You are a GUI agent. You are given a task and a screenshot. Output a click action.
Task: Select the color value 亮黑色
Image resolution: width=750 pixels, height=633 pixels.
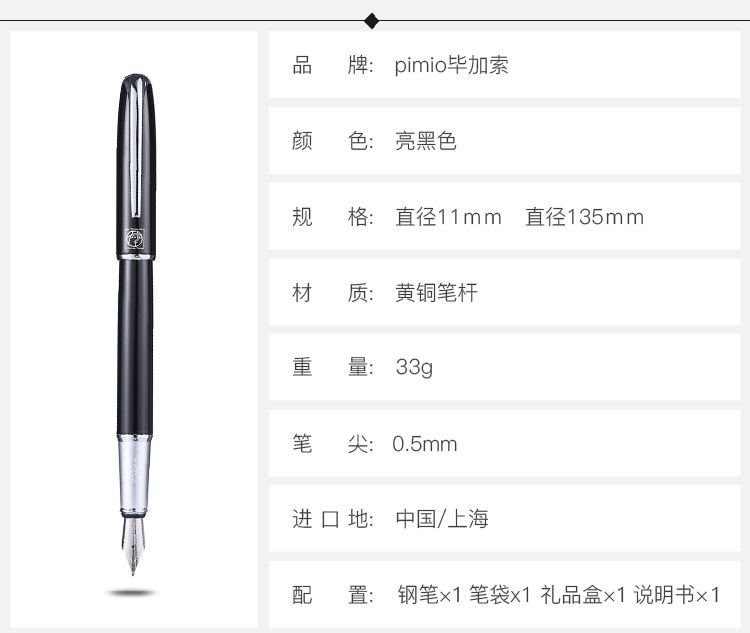426,141
